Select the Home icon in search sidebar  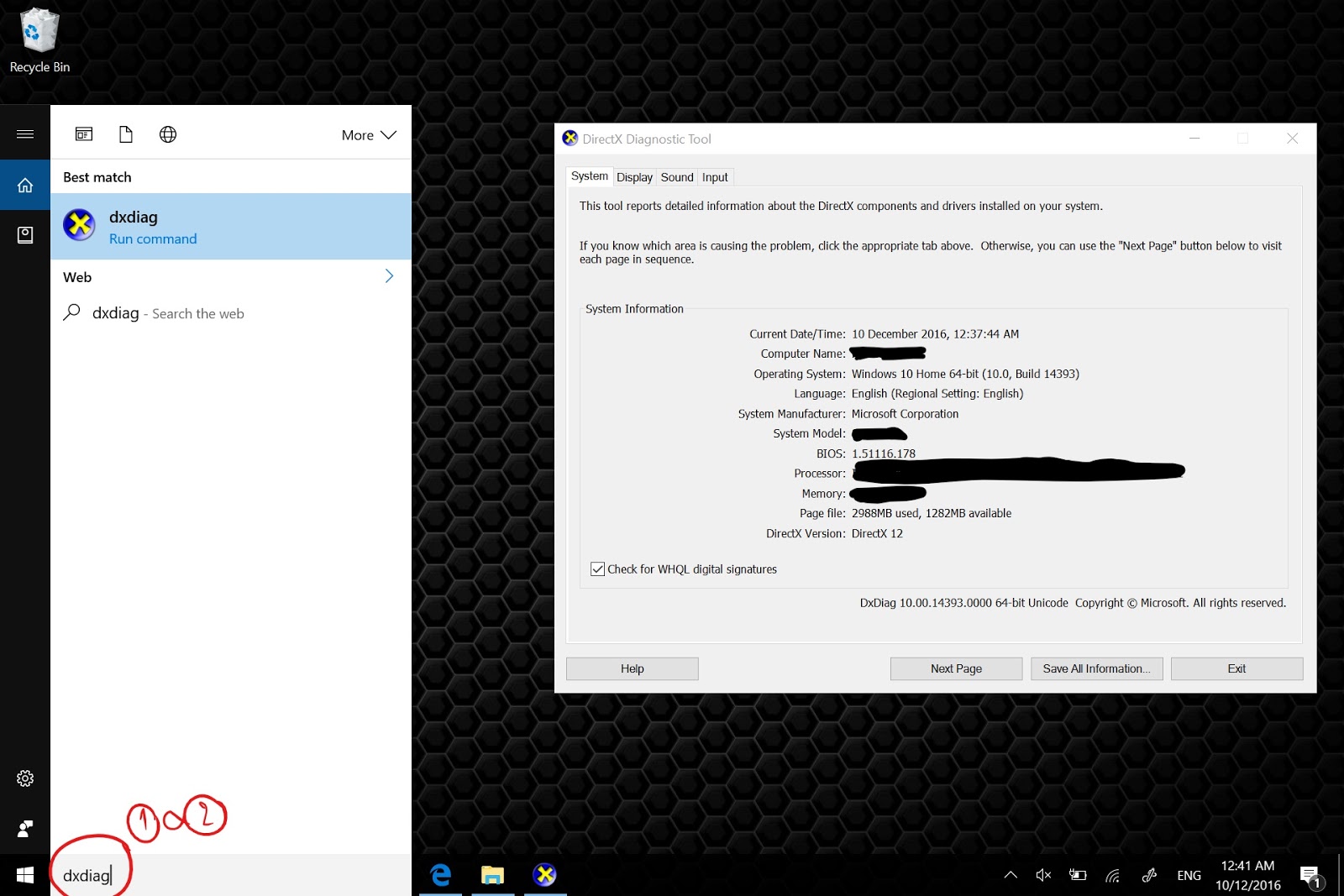[x=25, y=185]
